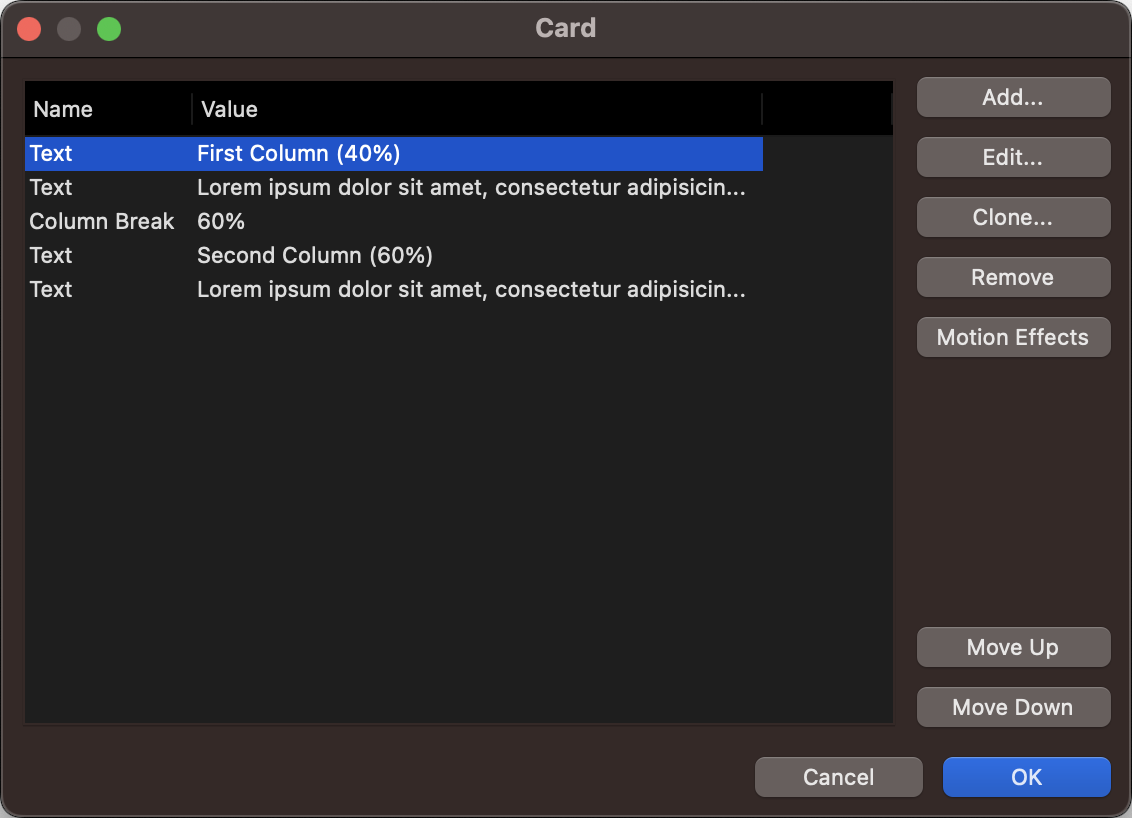Screen dimensions: 1132x818
Task: Select the First Column (40%) text row
Action: pyautogui.click(x=298, y=154)
